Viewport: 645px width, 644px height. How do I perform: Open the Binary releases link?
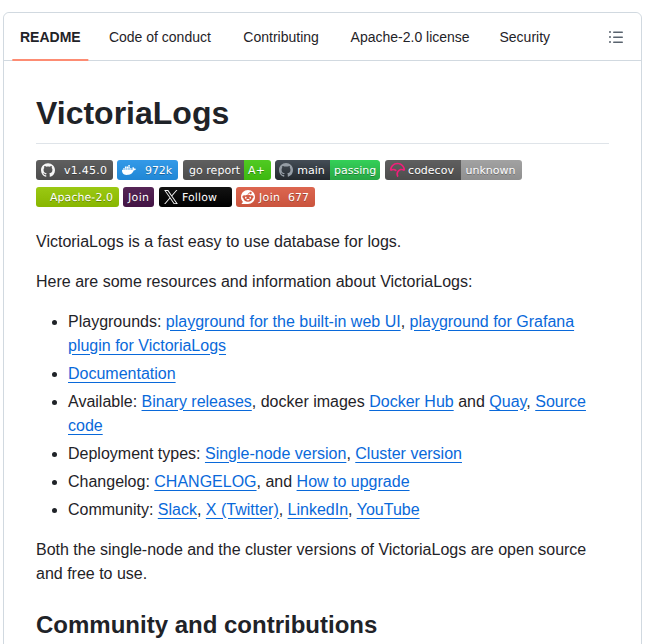pyautogui.click(x=197, y=401)
